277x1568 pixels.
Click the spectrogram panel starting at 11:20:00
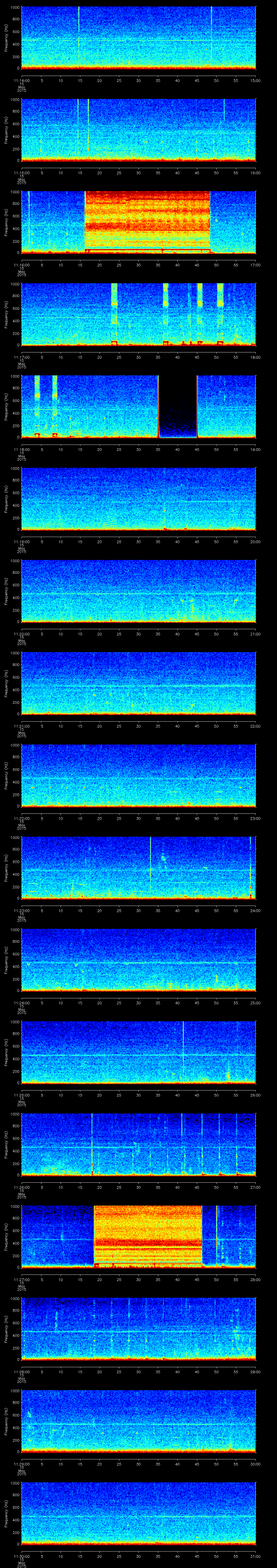pos(138,591)
